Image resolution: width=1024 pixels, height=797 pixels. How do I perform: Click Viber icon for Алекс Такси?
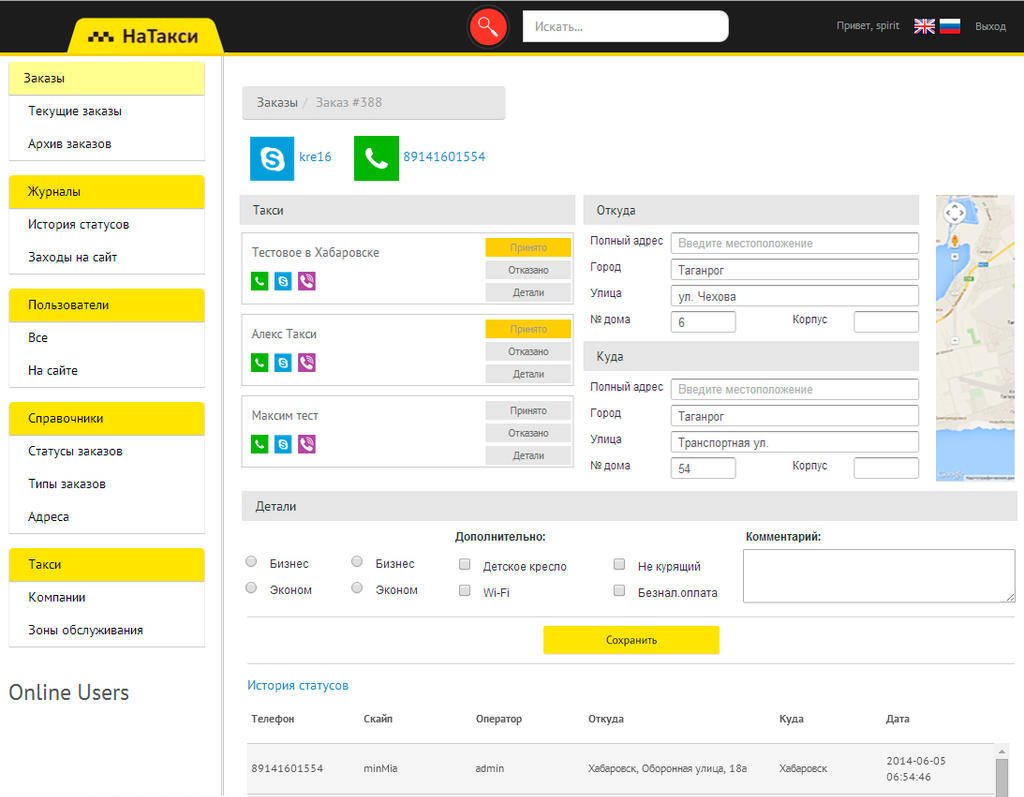tap(307, 363)
